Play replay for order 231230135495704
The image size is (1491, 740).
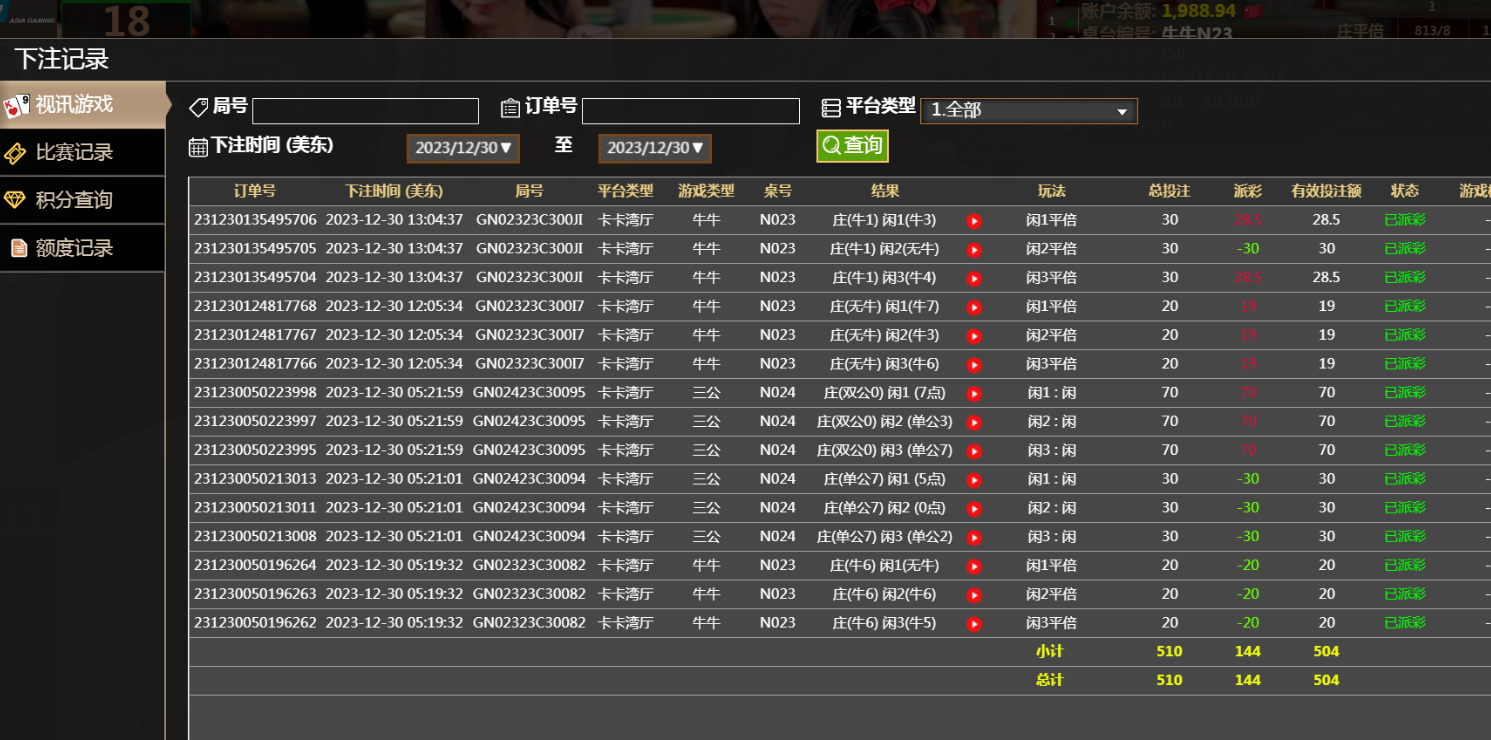pos(974,278)
